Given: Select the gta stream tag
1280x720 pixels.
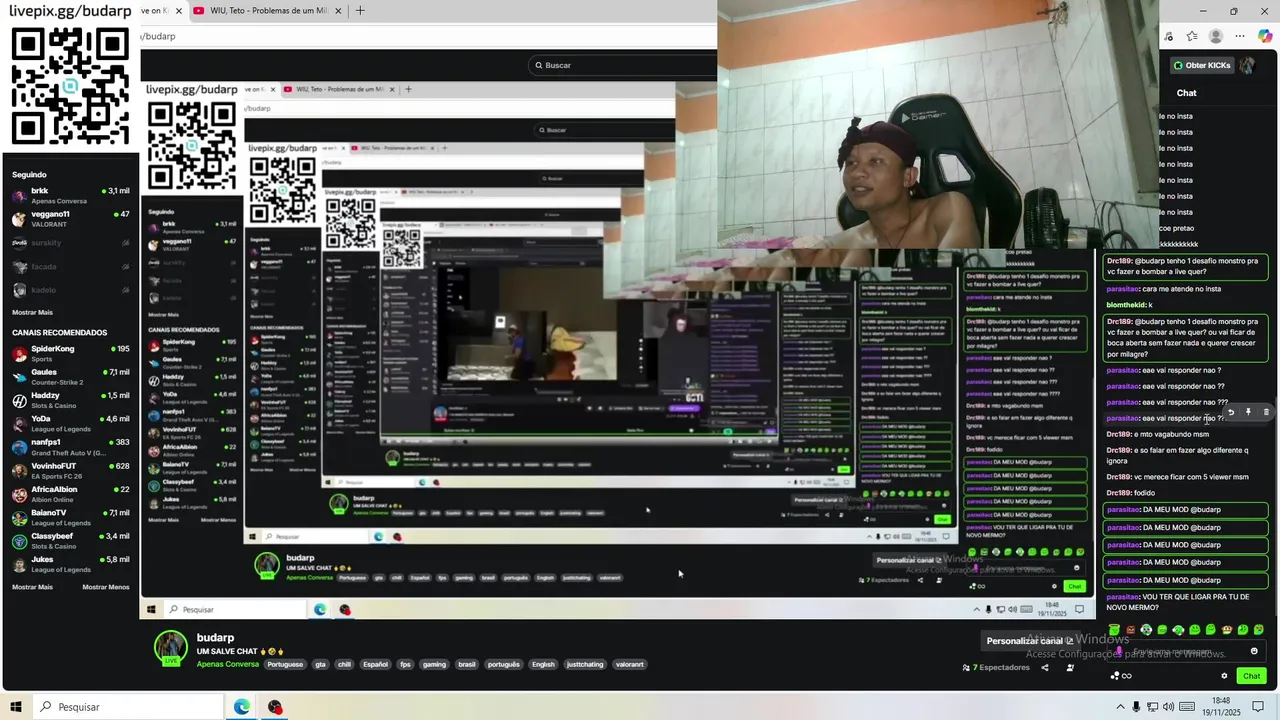Looking at the screenshot, I should (321, 664).
